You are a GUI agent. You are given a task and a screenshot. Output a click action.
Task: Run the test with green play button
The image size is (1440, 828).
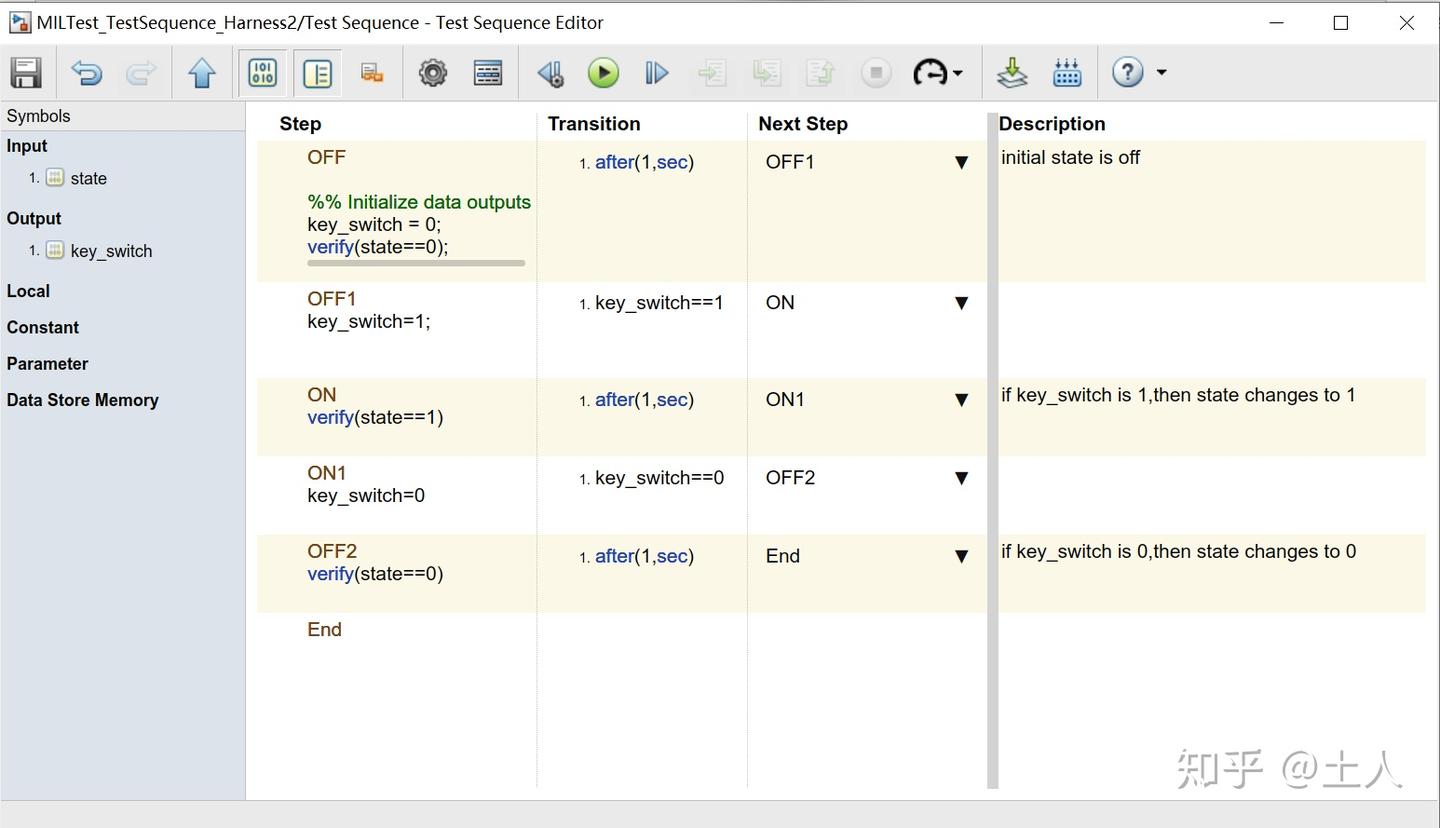point(603,73)
